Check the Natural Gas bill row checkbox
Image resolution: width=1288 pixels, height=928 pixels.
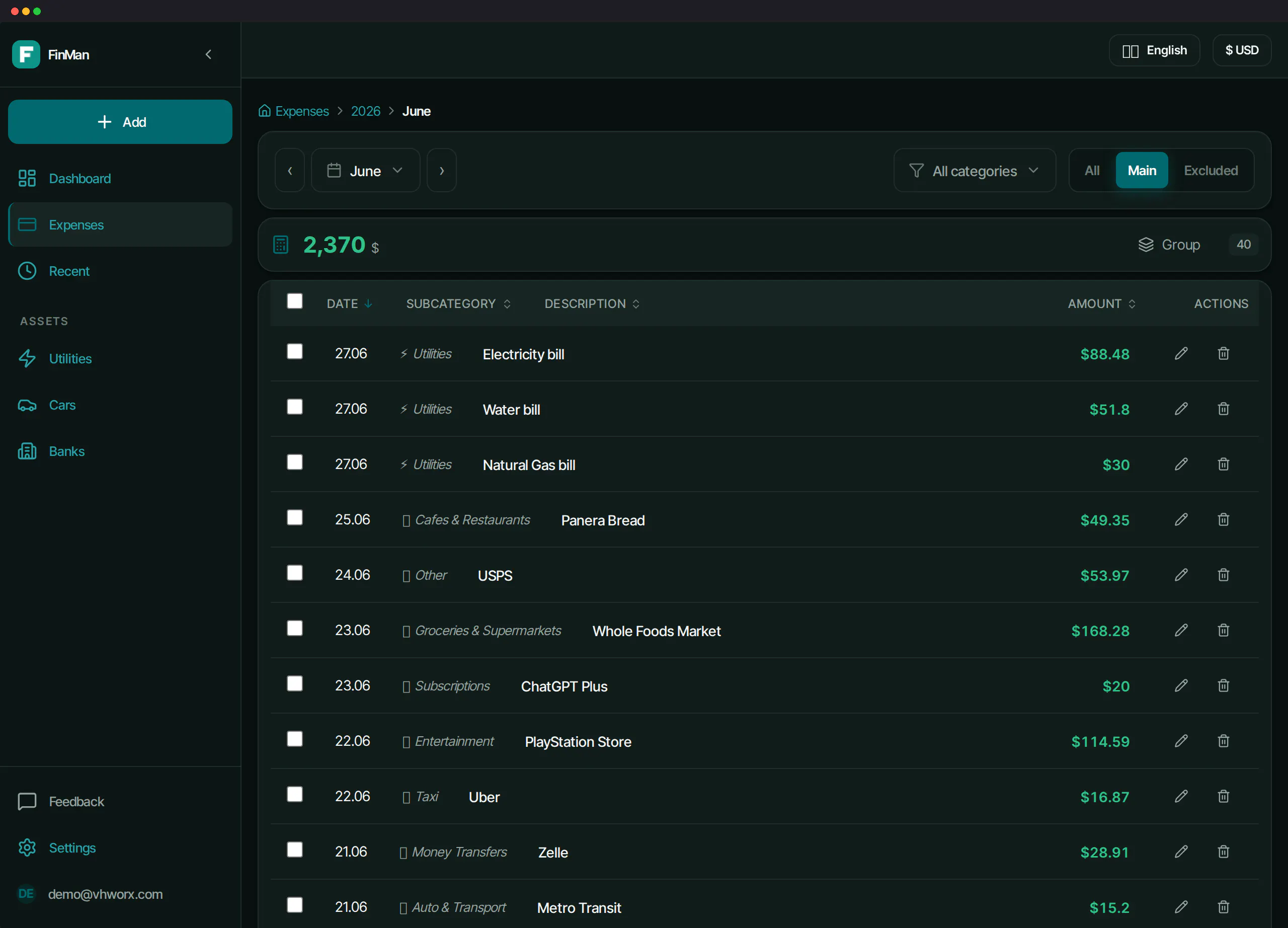click(x=295, y=462)
